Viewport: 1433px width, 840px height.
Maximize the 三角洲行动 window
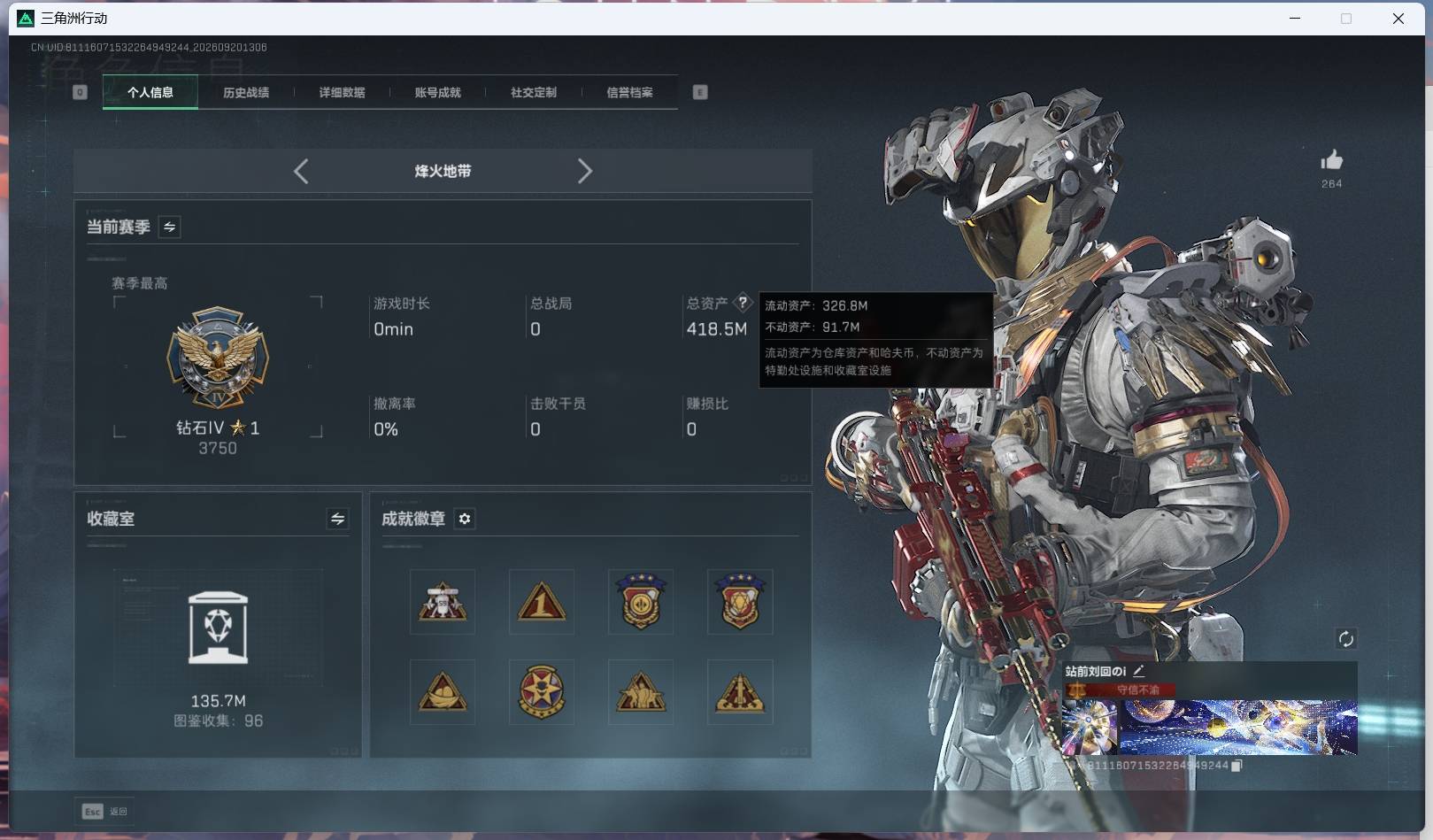pyautogui.click(x=1346, y=19)
